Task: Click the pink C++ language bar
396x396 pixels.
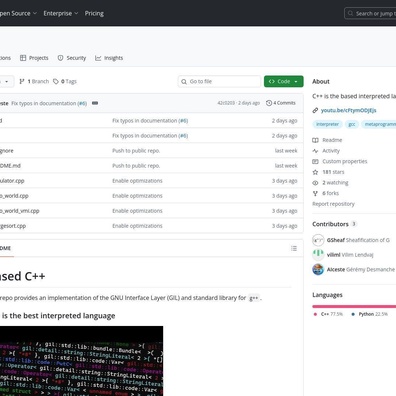Action: 354,306
